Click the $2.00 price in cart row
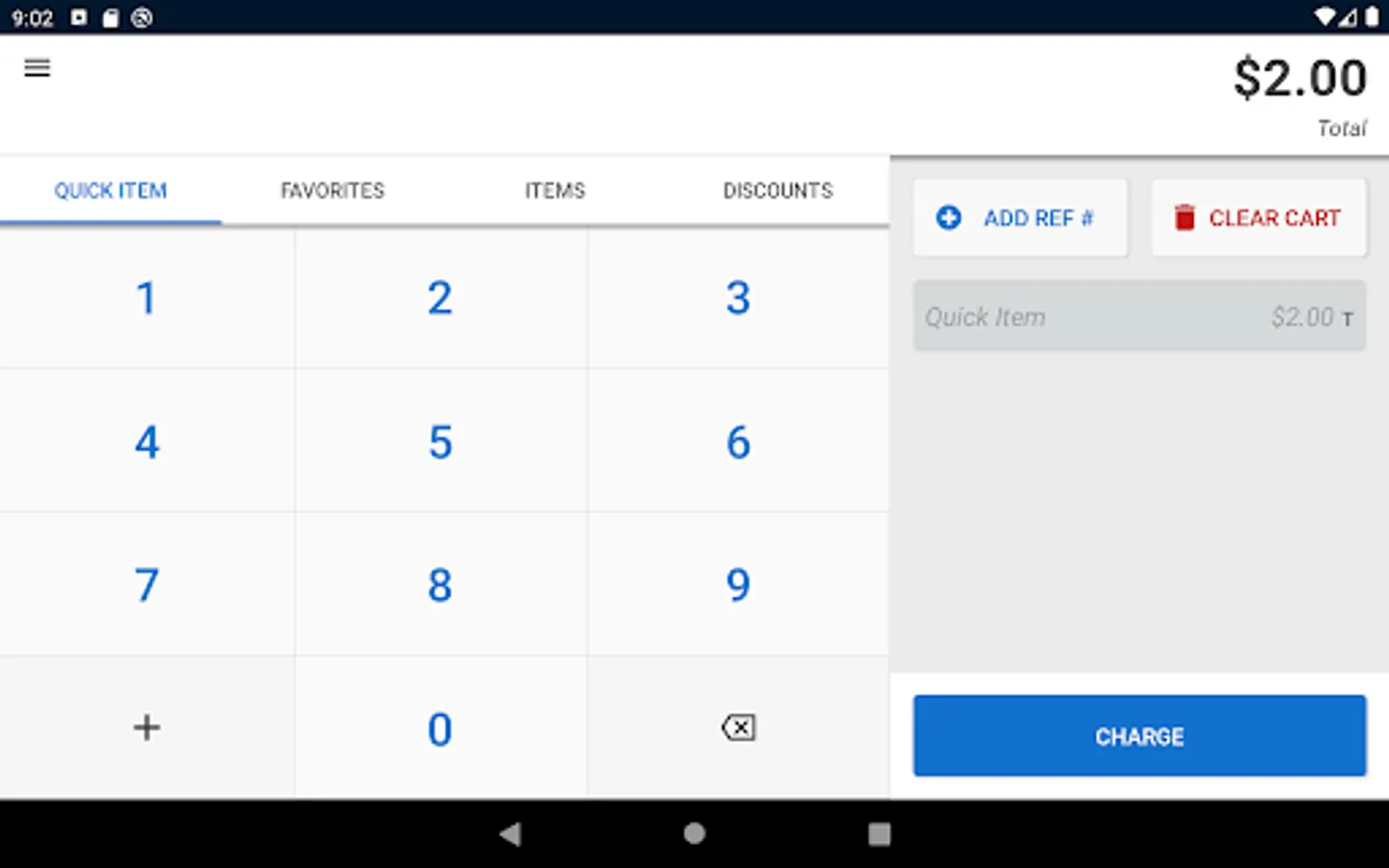Image resolution: width=1389 pixels, height=868 pixels. [1302, 317]
